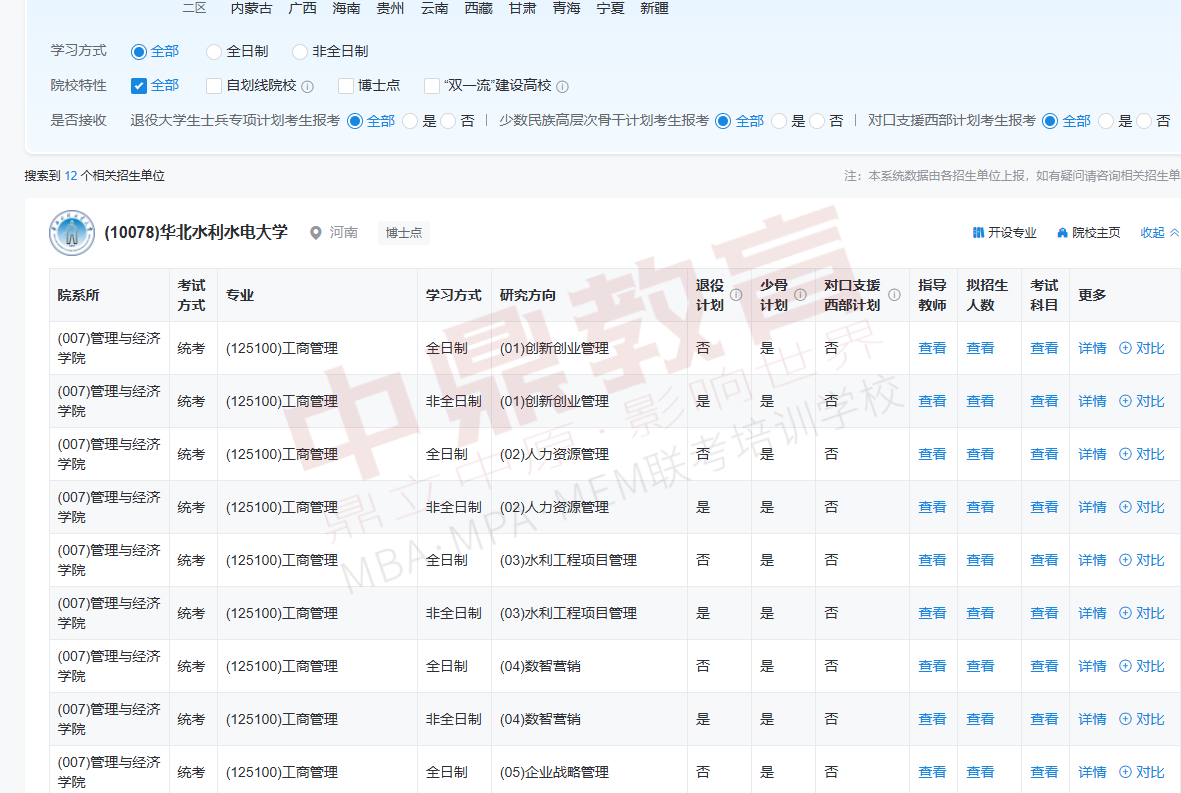Image resolution: width=1181 pixels, height=793 pixels.
Task: Click 对比 plus icon for 非全日制 (02)人力资源管理 row
Action: [1125, 508]
